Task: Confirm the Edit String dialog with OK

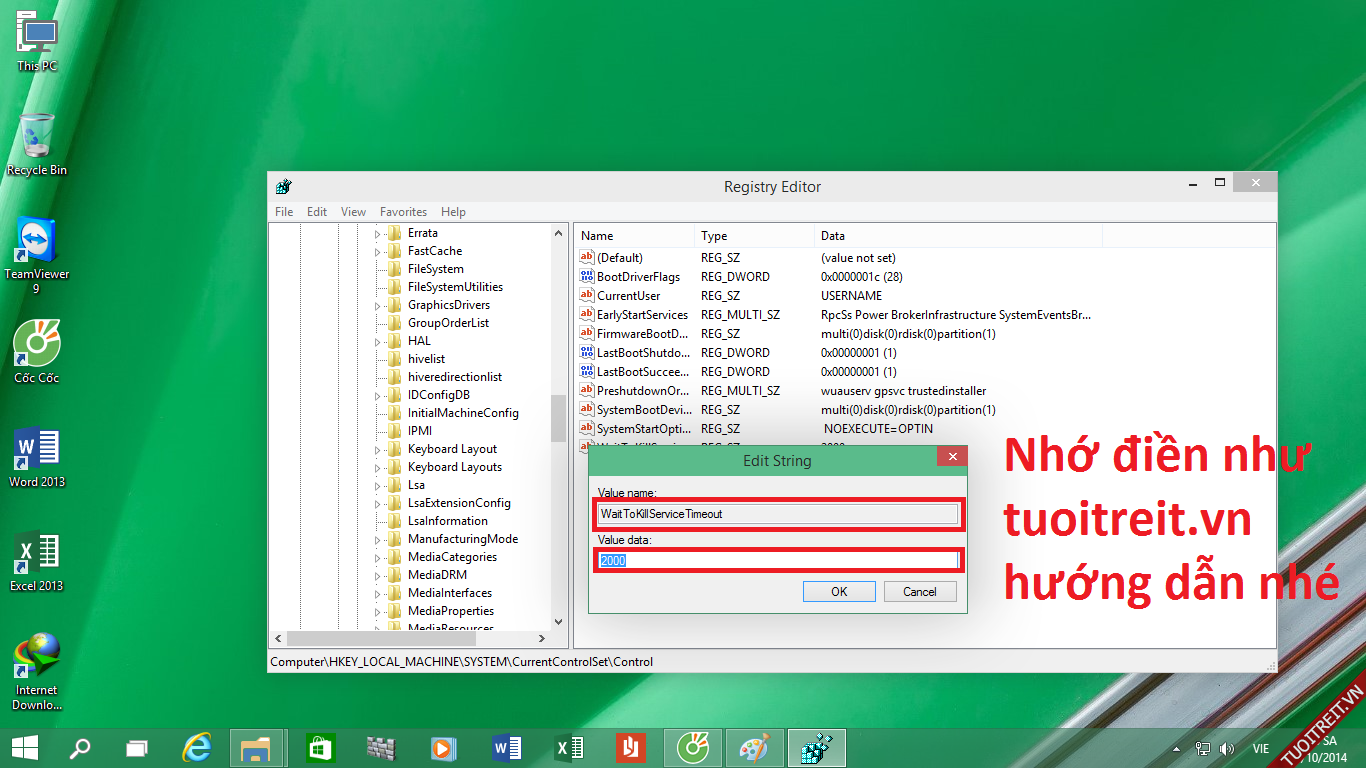Action: tap(839, 592)
